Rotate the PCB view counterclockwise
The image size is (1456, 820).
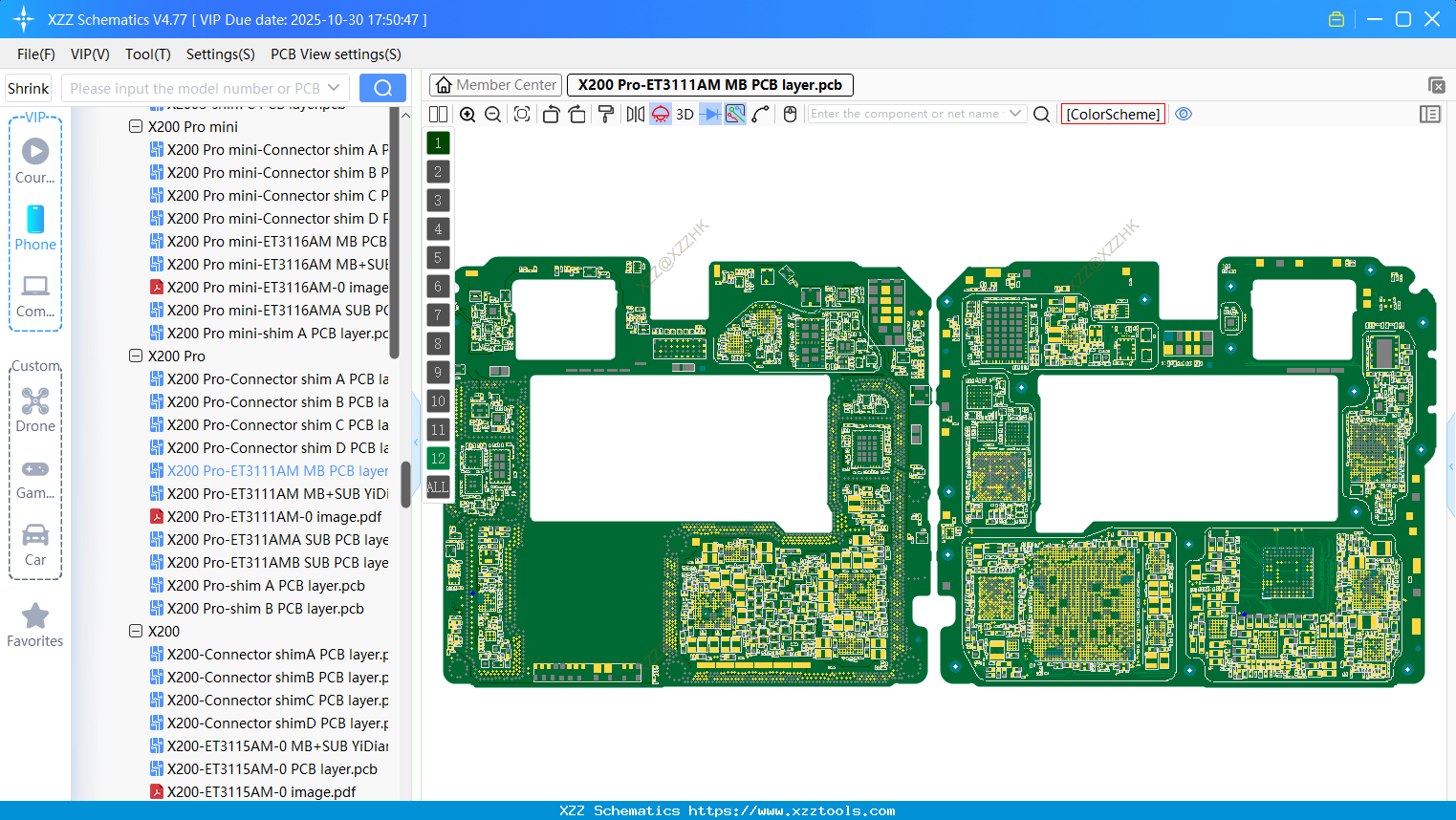[551, 114]
